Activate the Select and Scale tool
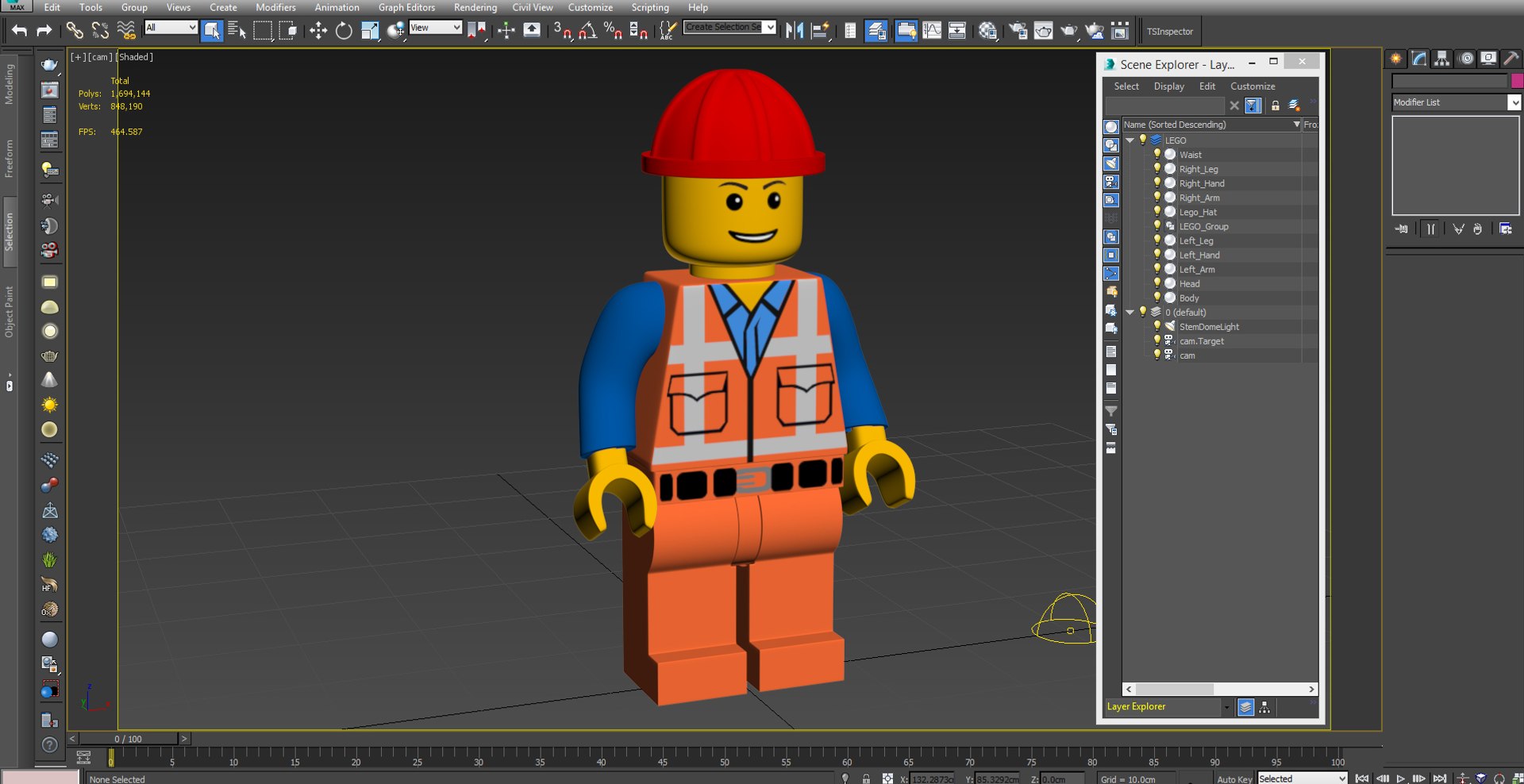Image resolution: width=1524 pixels, height=784 pixels. click(370, 31)
